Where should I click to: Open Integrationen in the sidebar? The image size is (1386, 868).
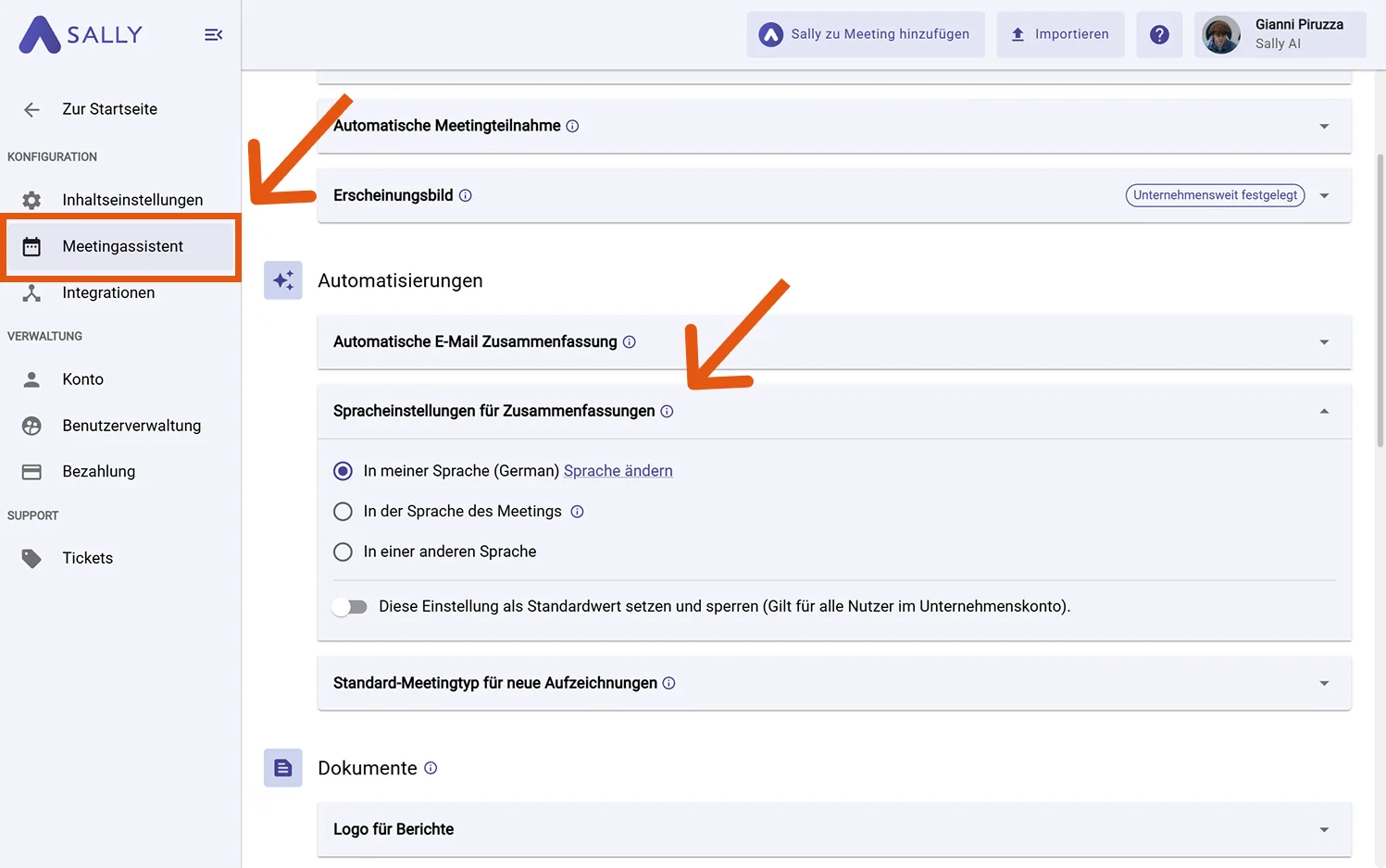click(x=108, y=293)
